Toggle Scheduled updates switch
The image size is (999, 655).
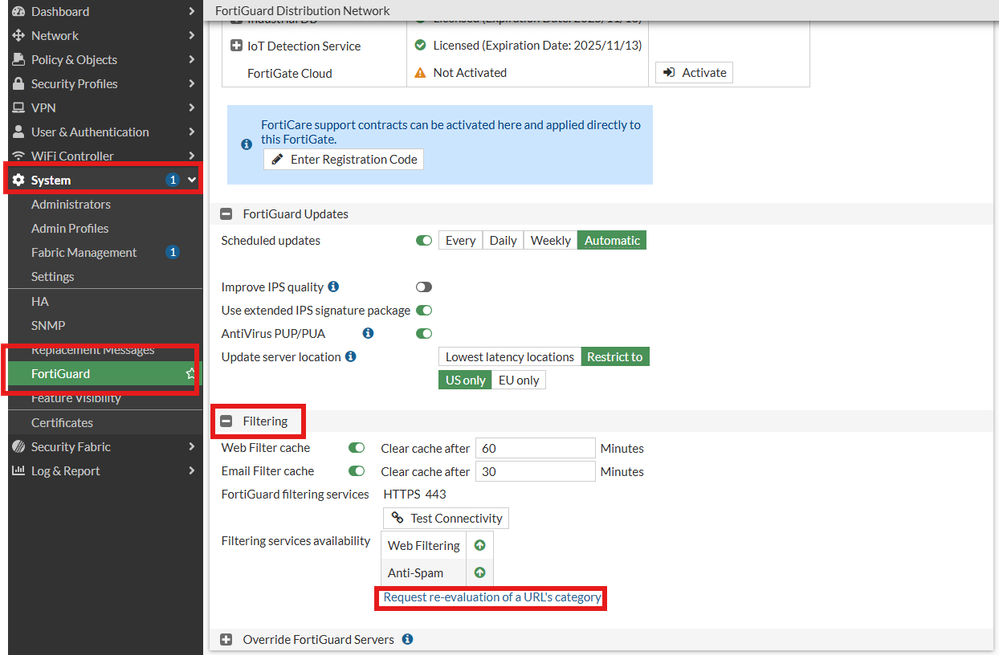[424, 240]
